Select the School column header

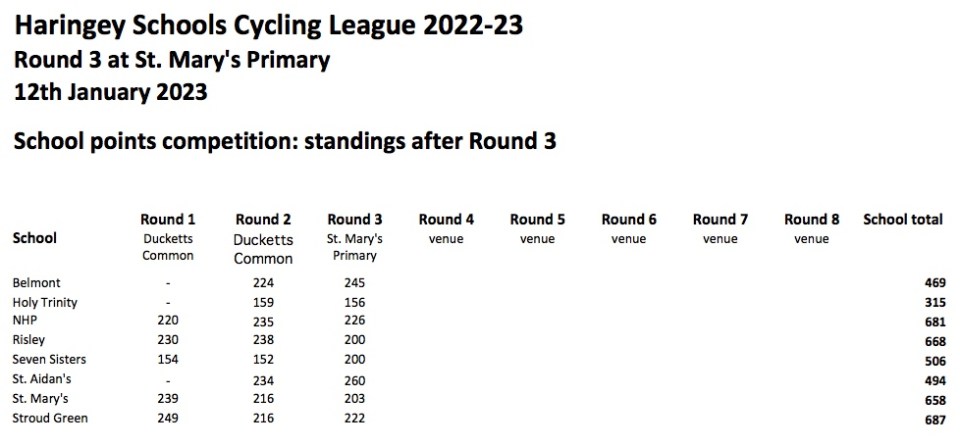point(34,238)
